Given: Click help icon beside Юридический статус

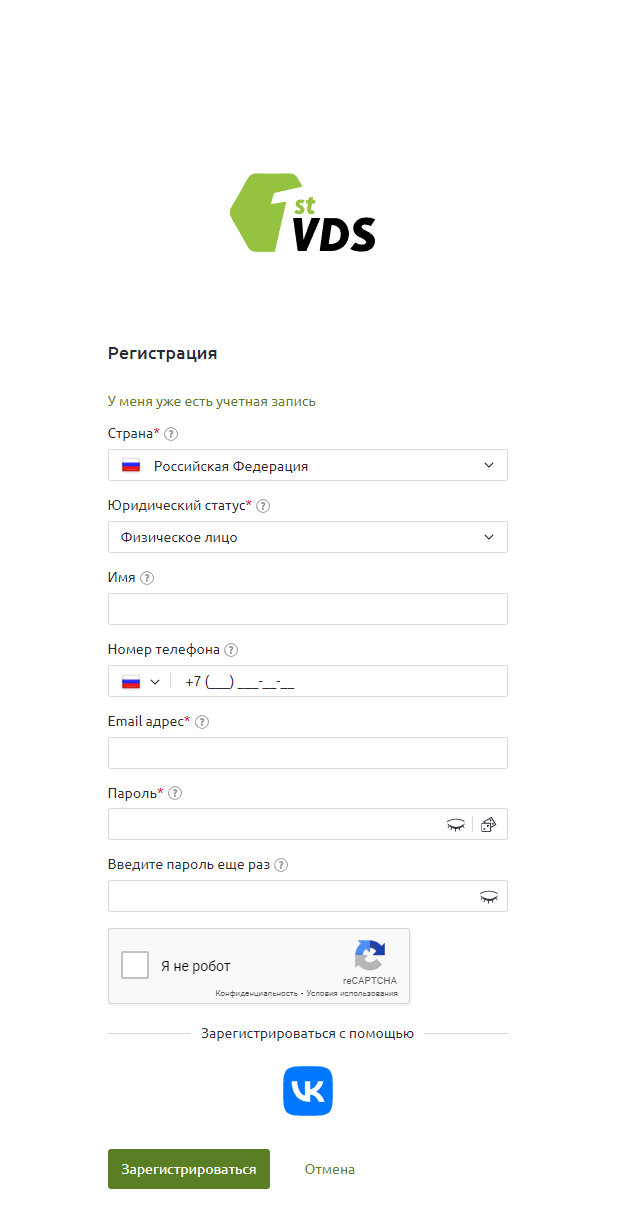Looking at the screenshot, I should point(263,506).
